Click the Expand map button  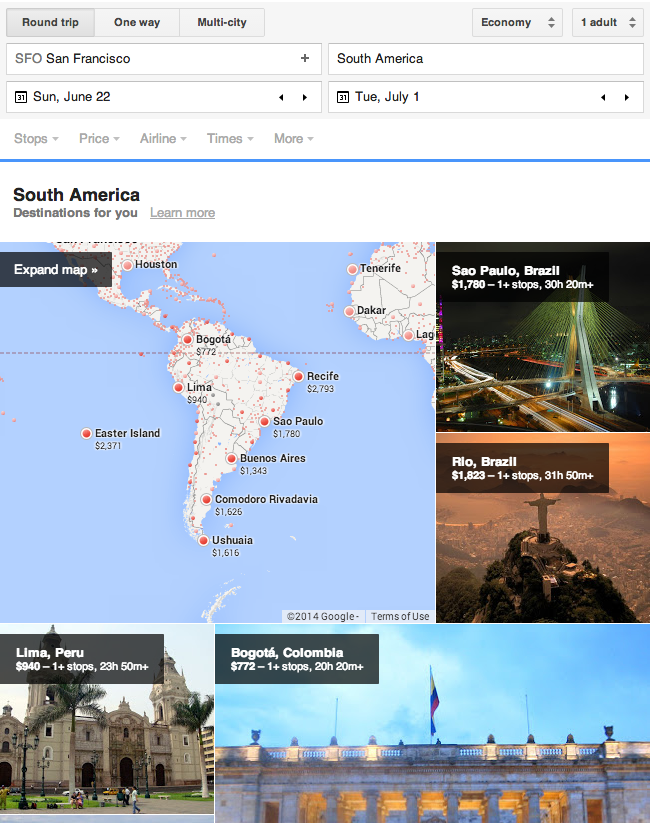(x=56, y=269)
